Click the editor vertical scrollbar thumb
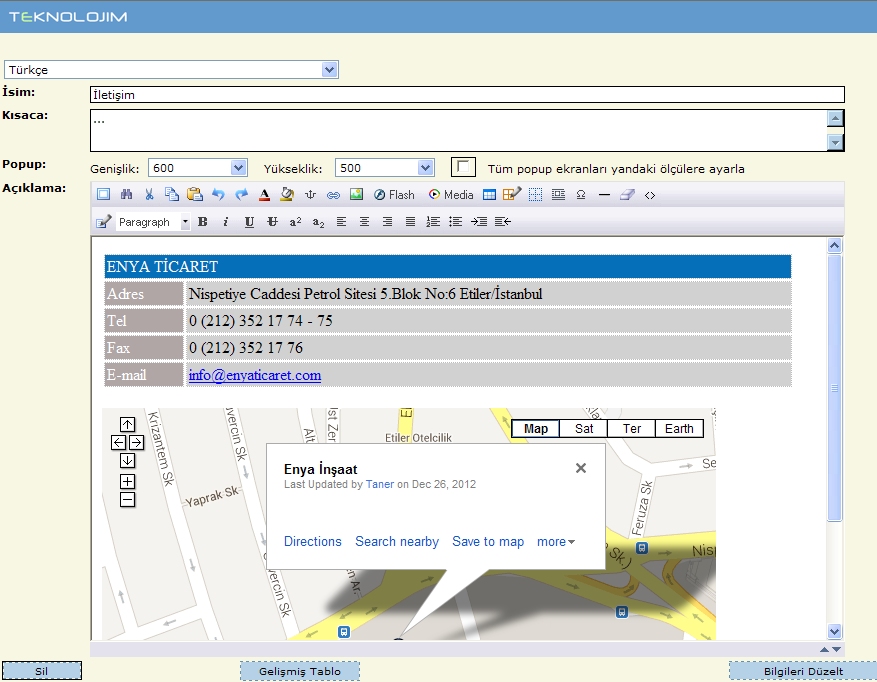The width and height of the screenshot is (877, 682). pyautogui.click(x=834, y=388)
